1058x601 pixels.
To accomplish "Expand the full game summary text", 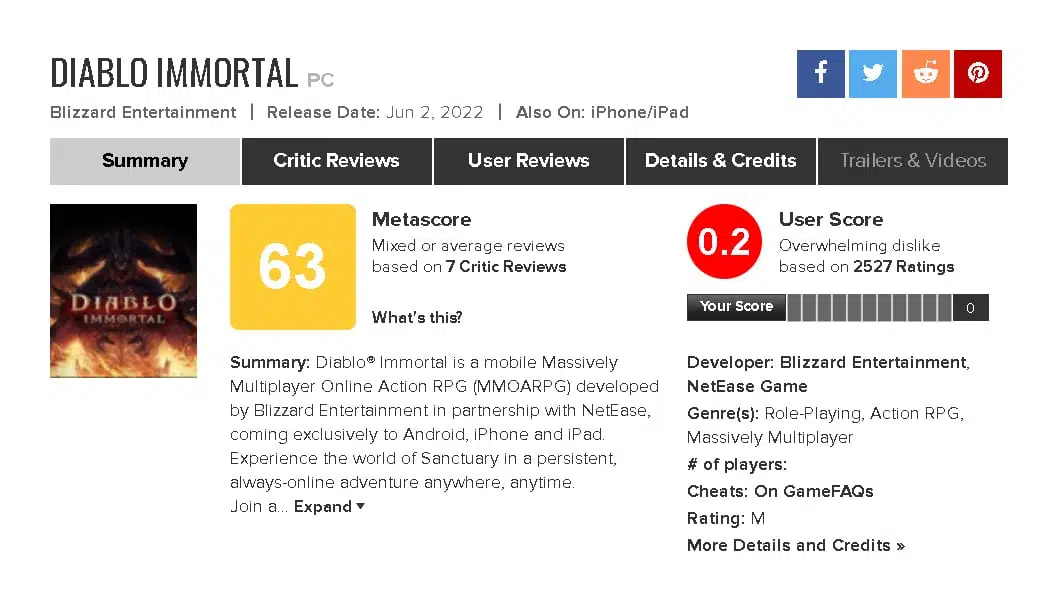I will [329, 507].
